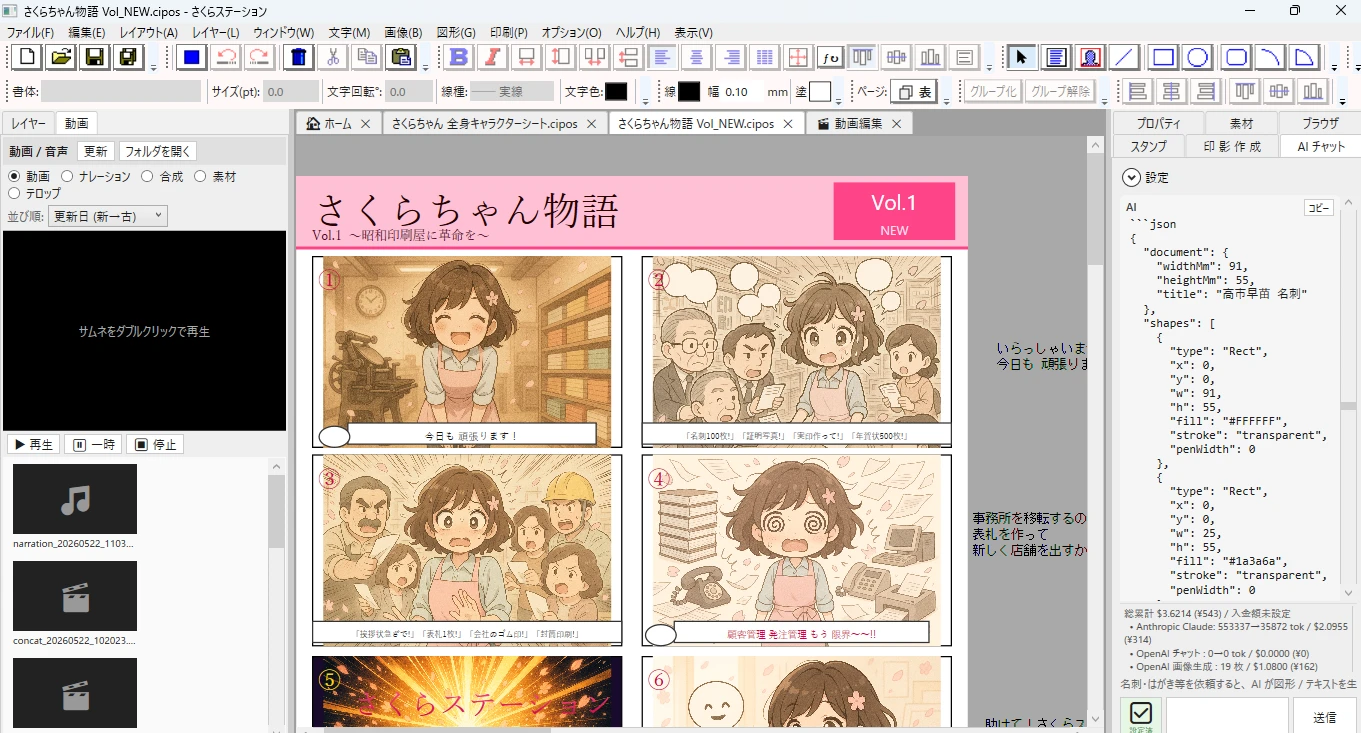Click the コピー button in AI chat
The width and height of the screenshot is (1361, 733).
point(1319,208)
